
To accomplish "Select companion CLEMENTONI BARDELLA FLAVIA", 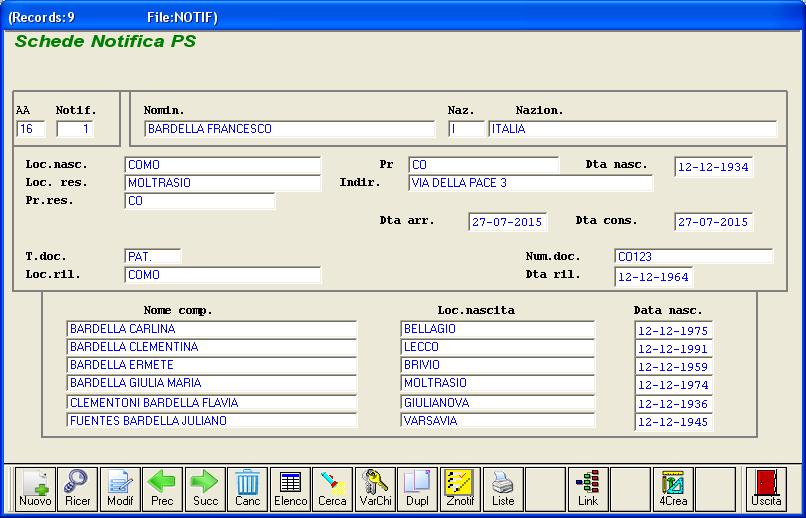I will 211,402.
